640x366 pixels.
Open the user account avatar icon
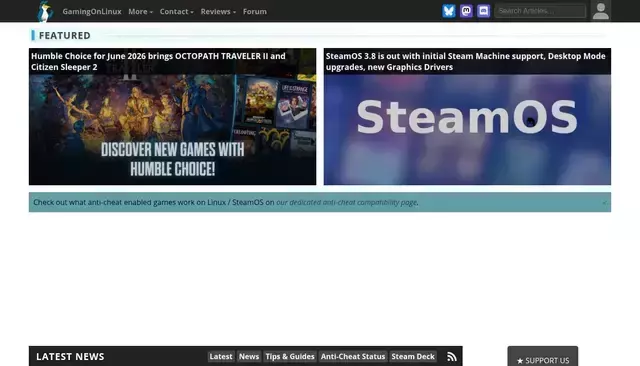coord(601,11)
